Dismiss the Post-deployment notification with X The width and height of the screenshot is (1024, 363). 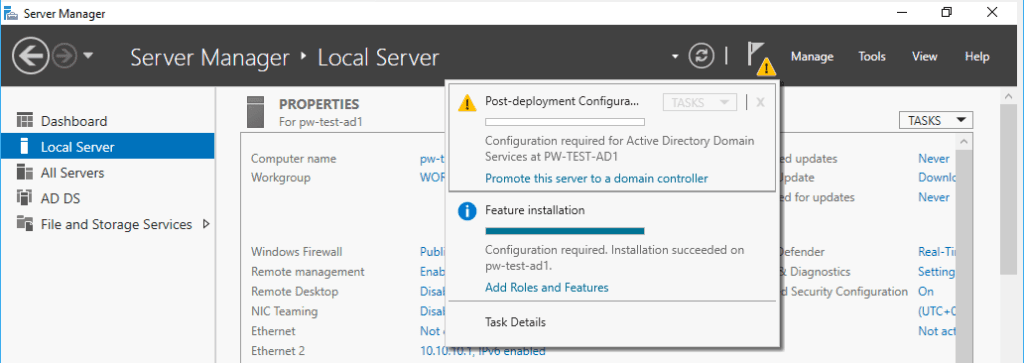[x=760, y=102]
